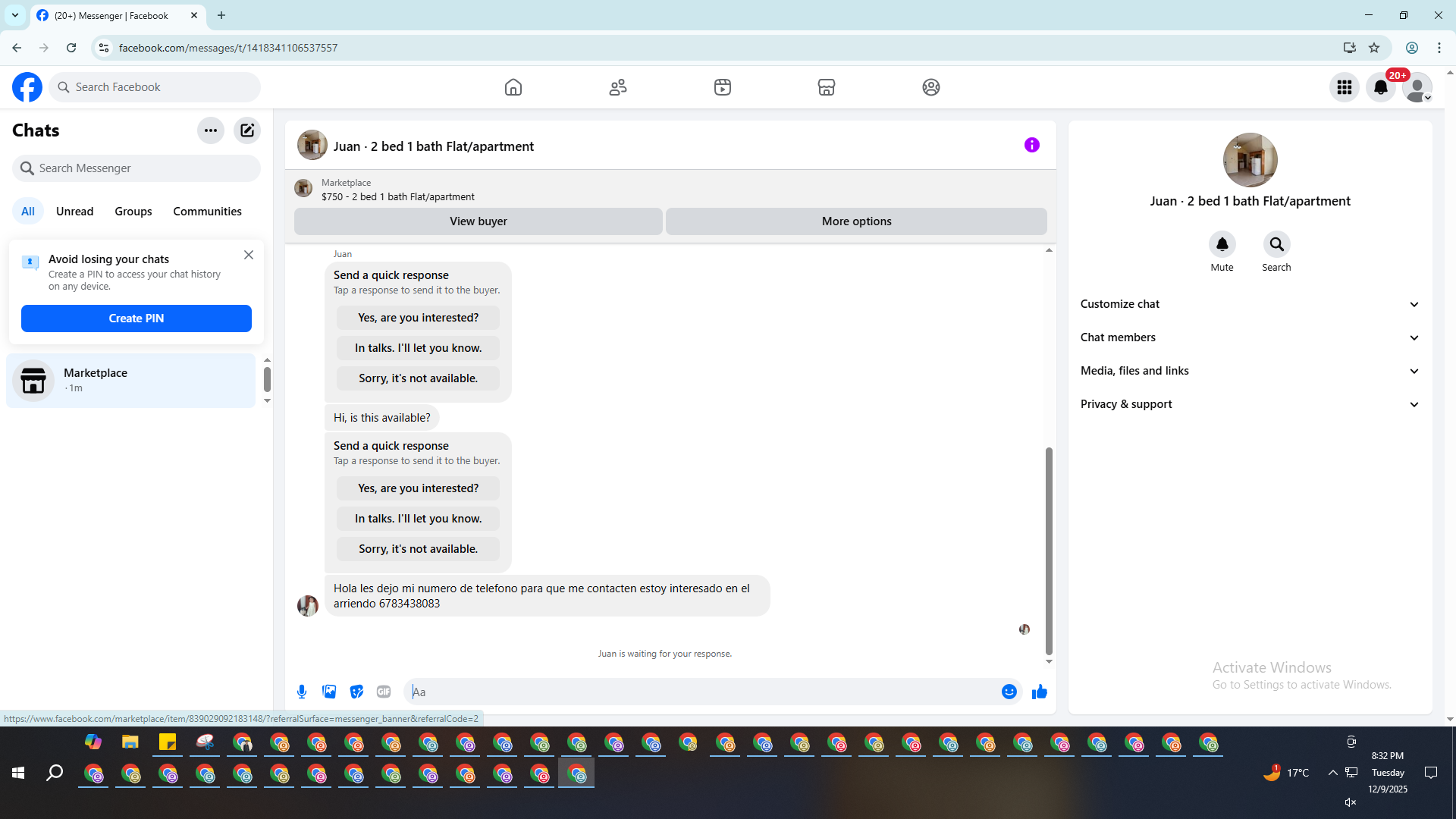Open Facebook Marketplace from top navigation
Viewport: 1456px width, 819px height.
pyautogui.click(x=826, y=87)
